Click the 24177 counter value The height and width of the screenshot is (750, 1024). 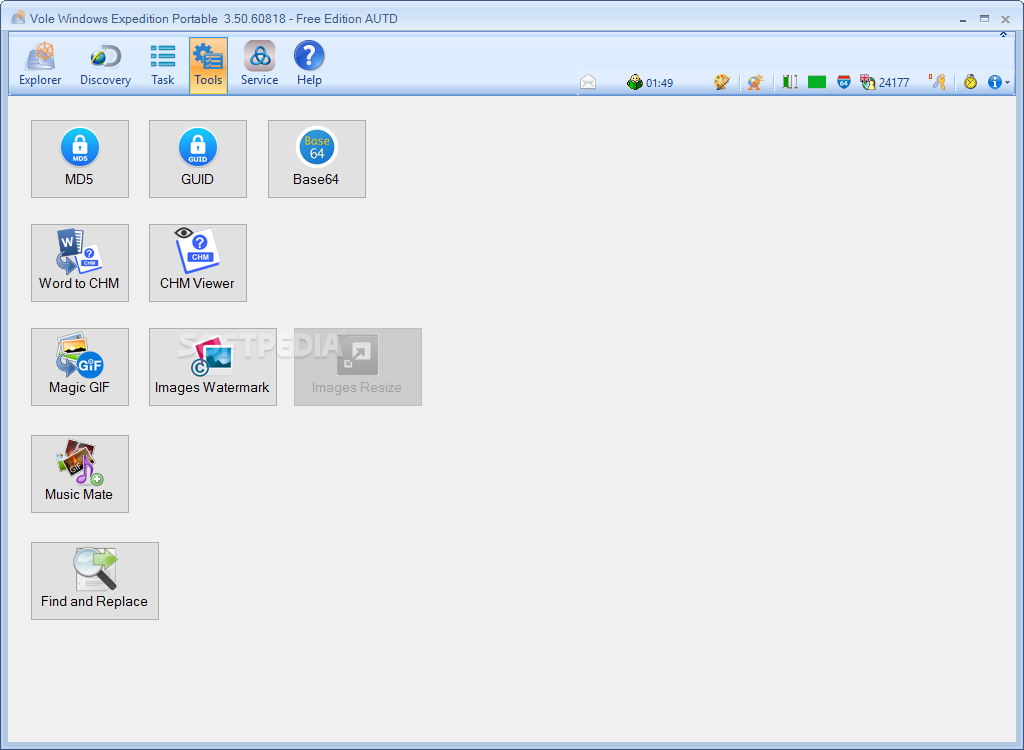pos(894,83)
